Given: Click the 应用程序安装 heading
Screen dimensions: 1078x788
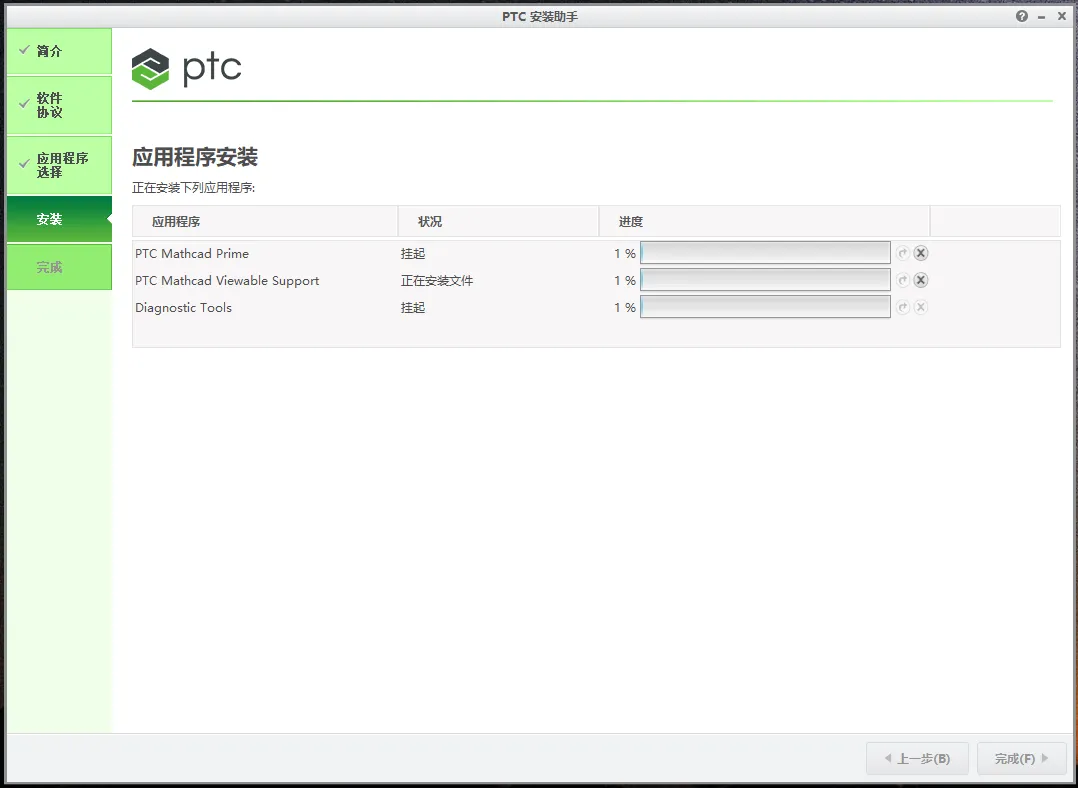Looking at the screenshot, I should click(195, 157).
